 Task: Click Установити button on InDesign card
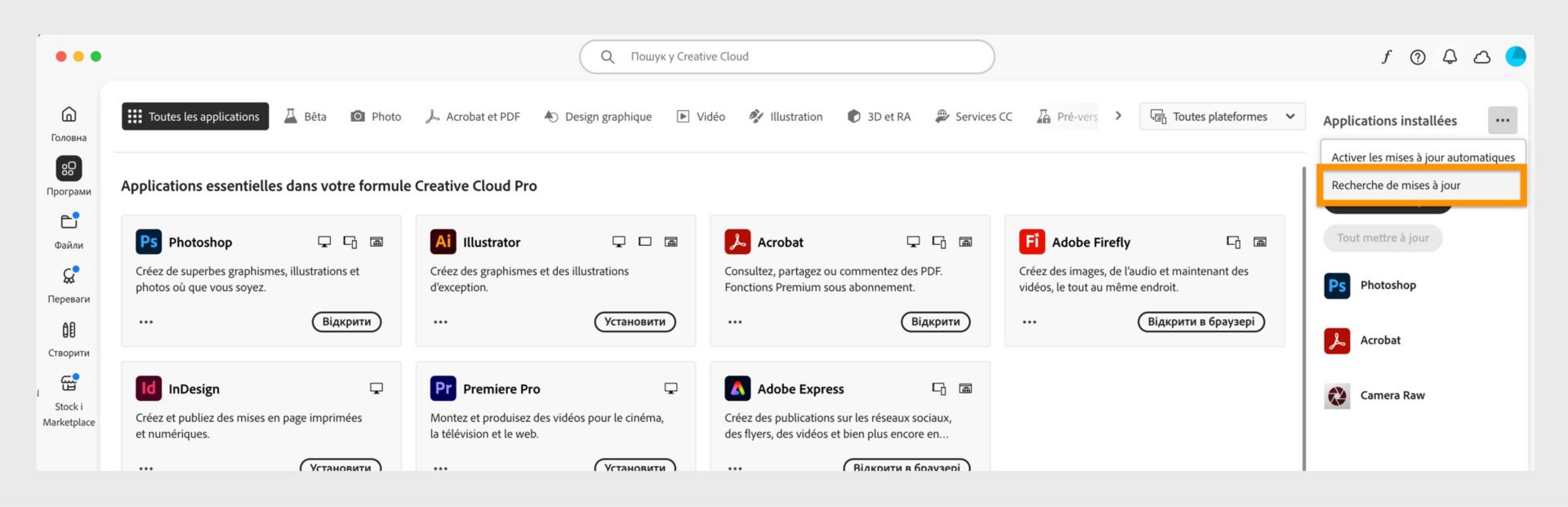click(341, 466)
